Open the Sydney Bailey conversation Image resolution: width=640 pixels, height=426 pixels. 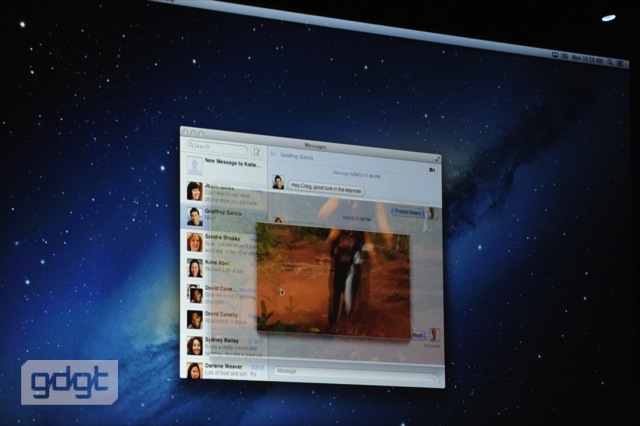coord(224,346)
